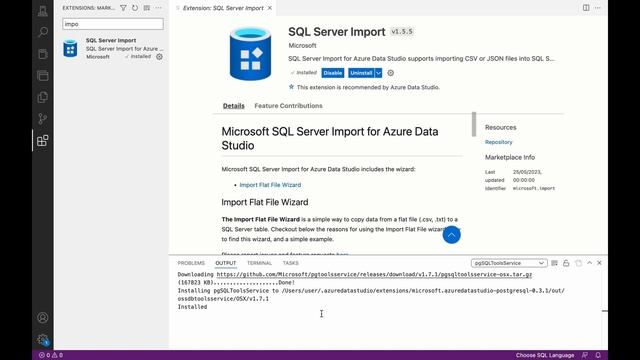The width and height of the screenshot is (640, 360).
Task: Open the Source Control view
Action: pos(42,119)
